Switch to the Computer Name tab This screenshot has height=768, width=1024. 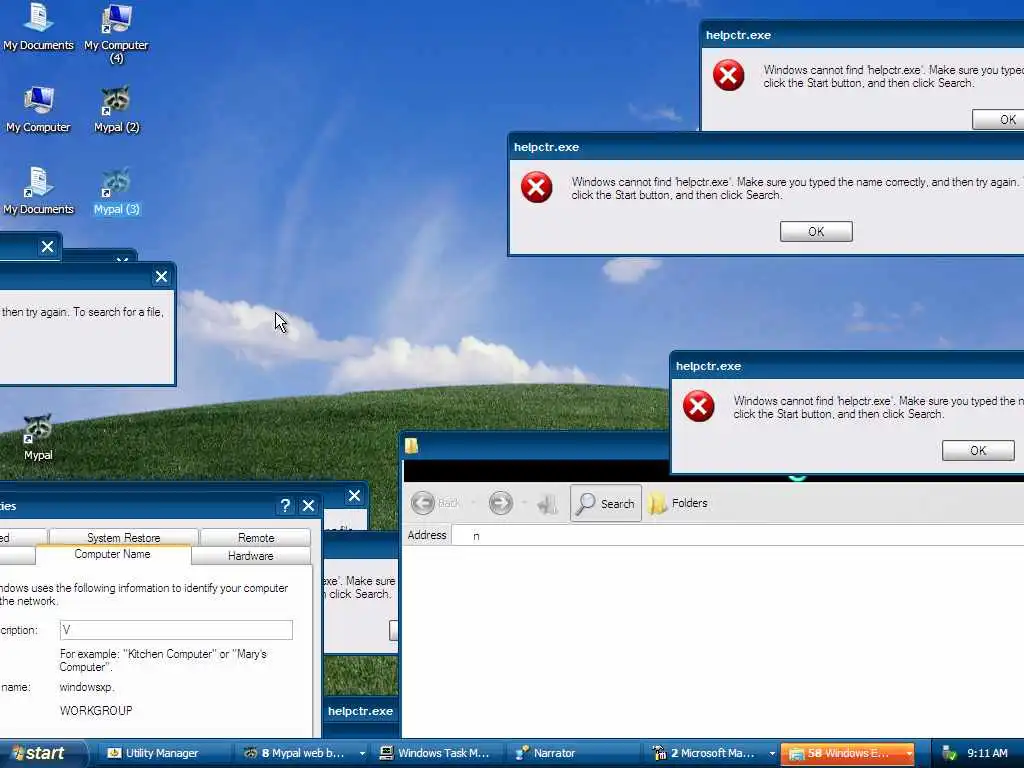pos(112,554)
